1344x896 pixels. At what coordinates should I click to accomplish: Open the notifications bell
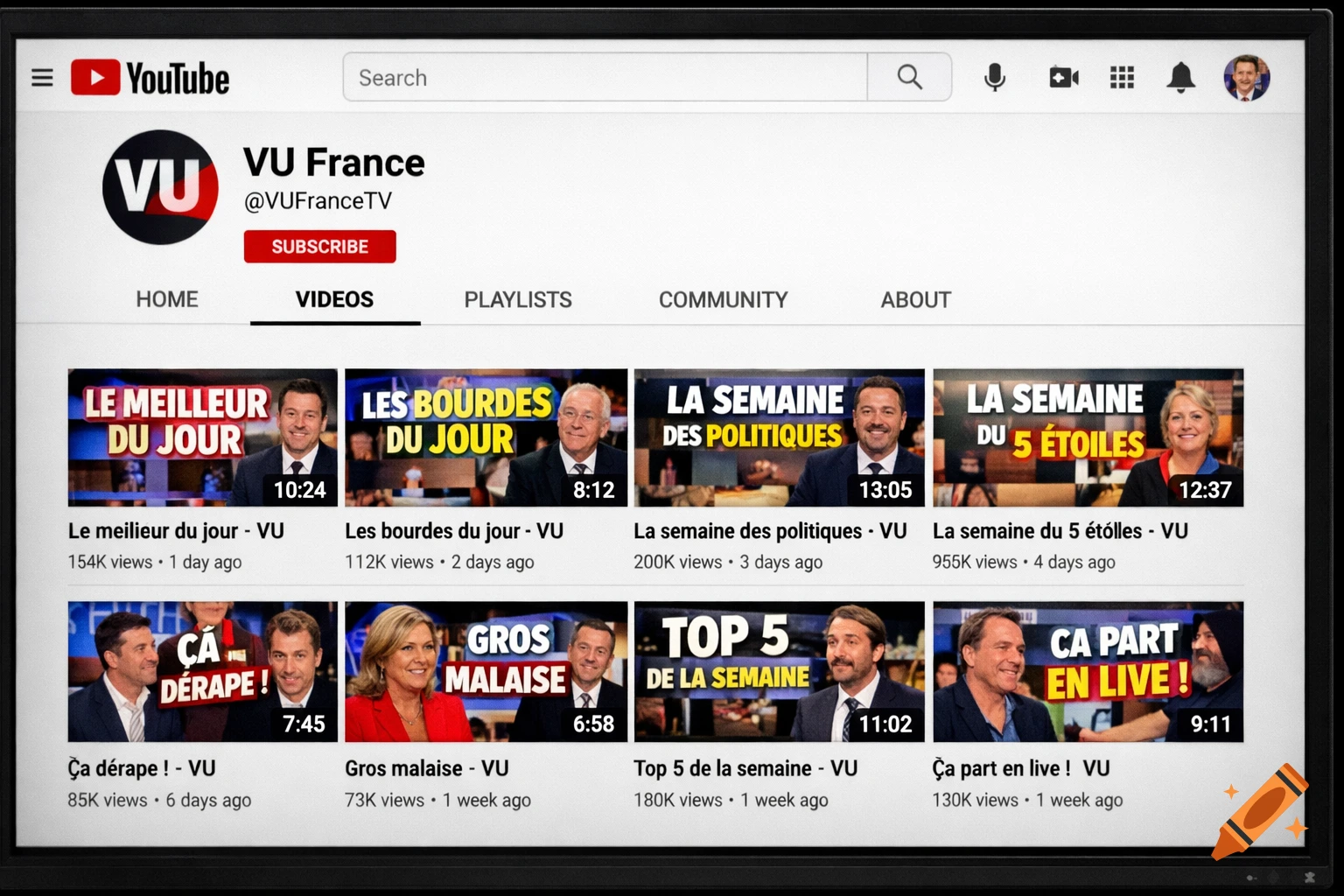1180,78
